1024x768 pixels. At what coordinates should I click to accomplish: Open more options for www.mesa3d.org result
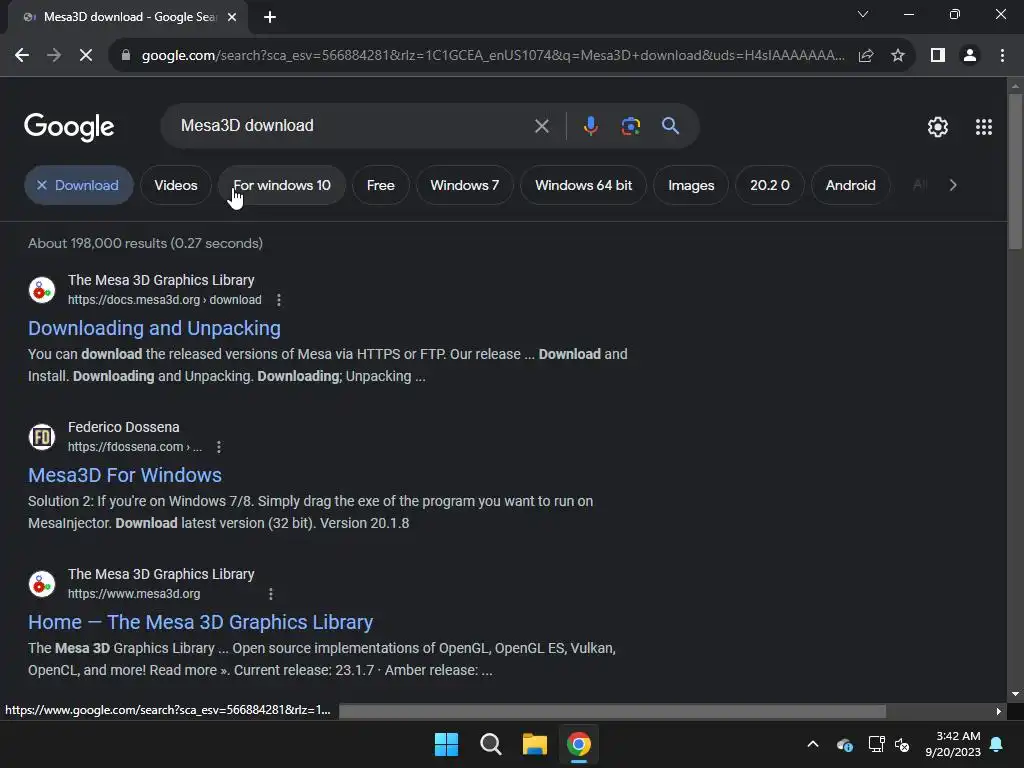tap(271, 594)
